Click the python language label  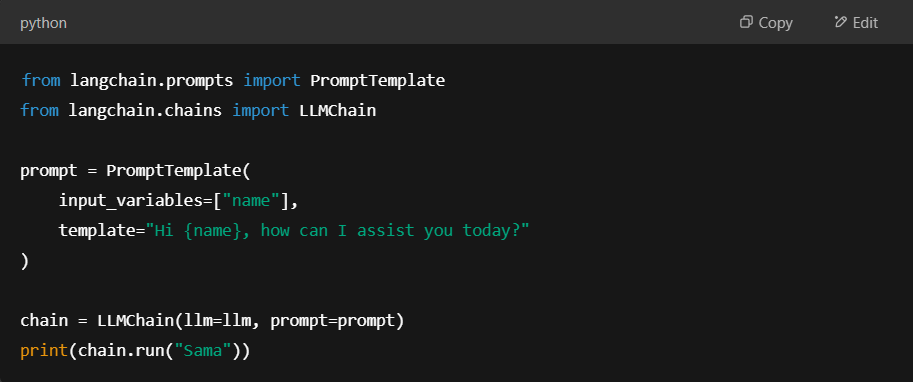43,23
